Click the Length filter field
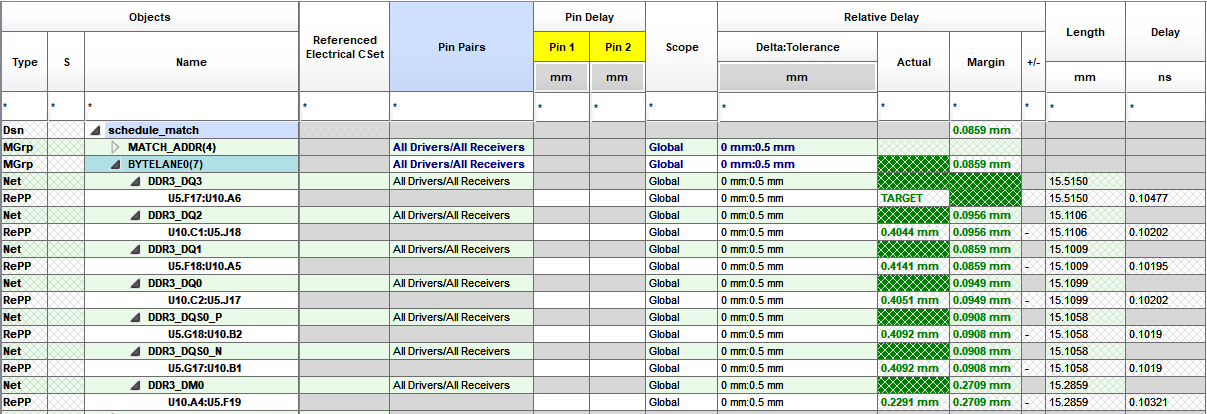This screenshot has width=1207, height=414. [x=1085, y=107]
